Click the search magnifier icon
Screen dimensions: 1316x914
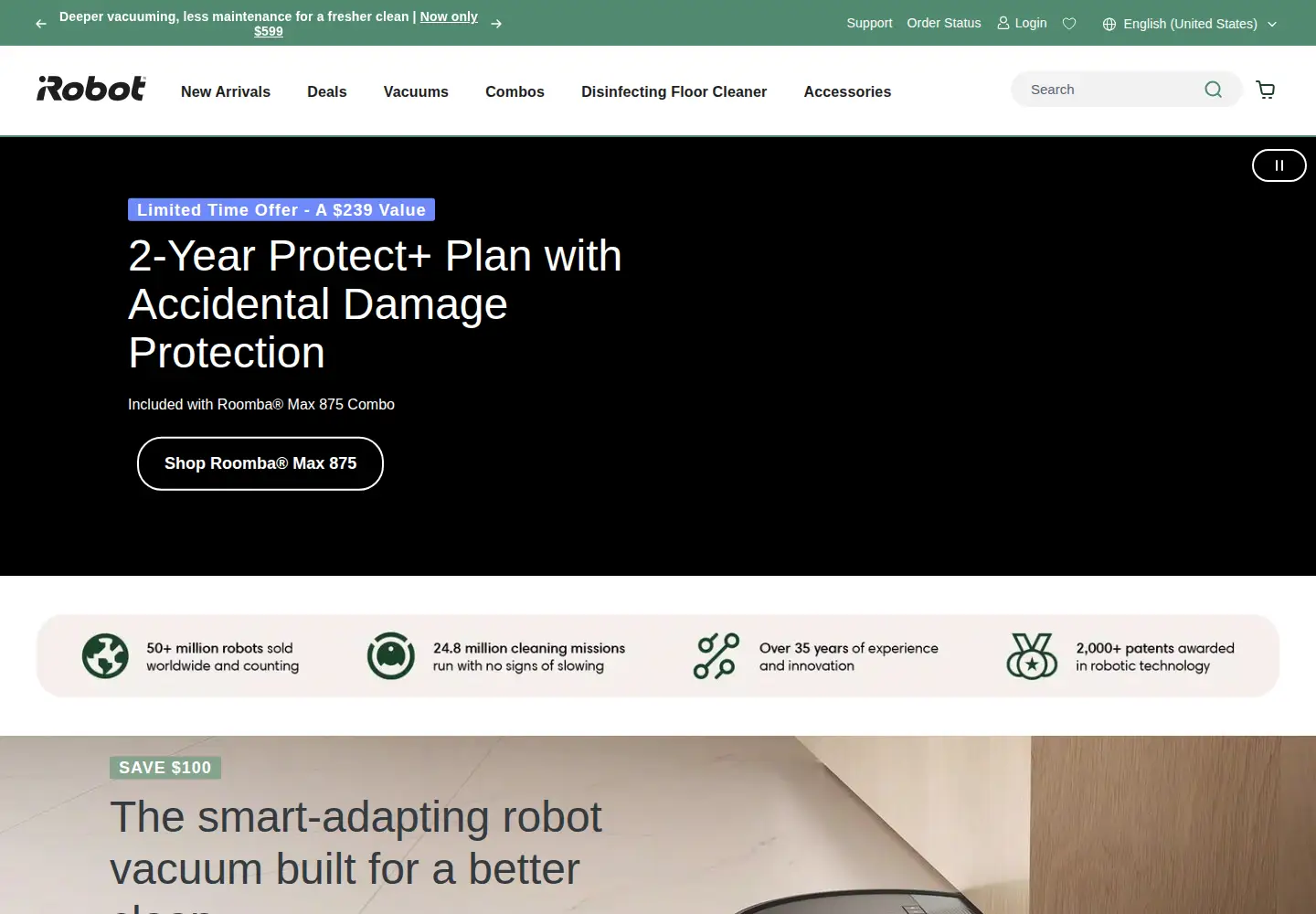tap(1213, 90)
